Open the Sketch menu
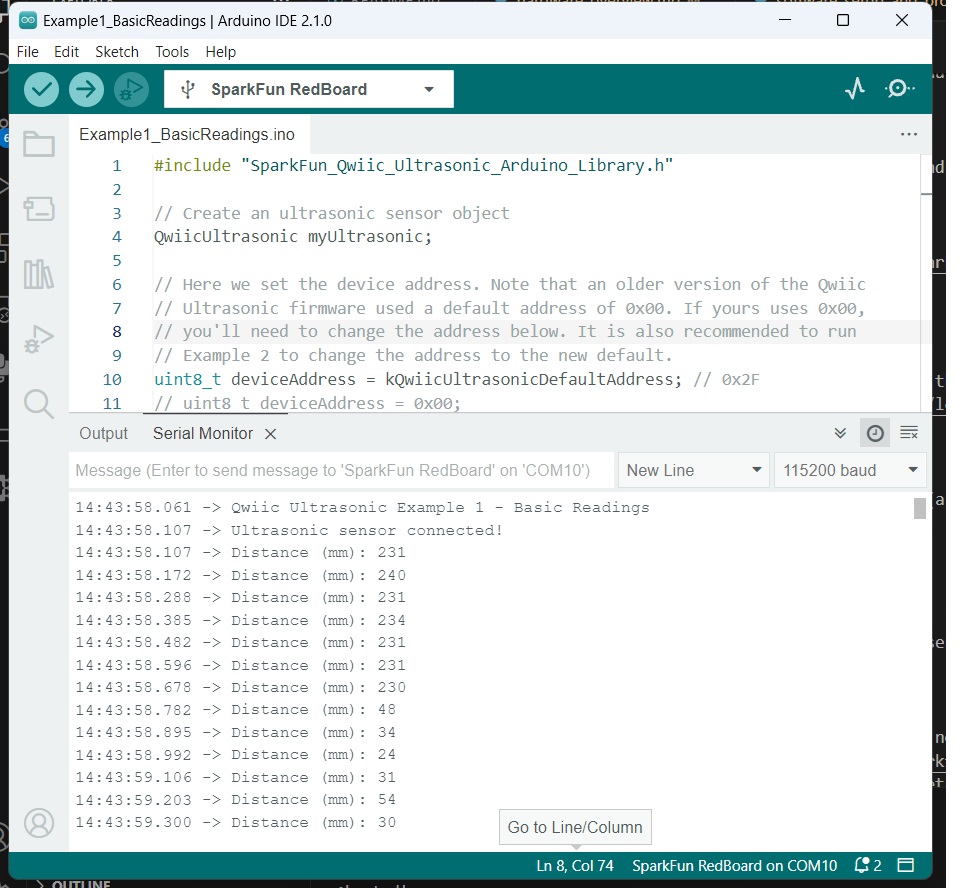This screenshot has width=970, height=888. coord(117,52)
